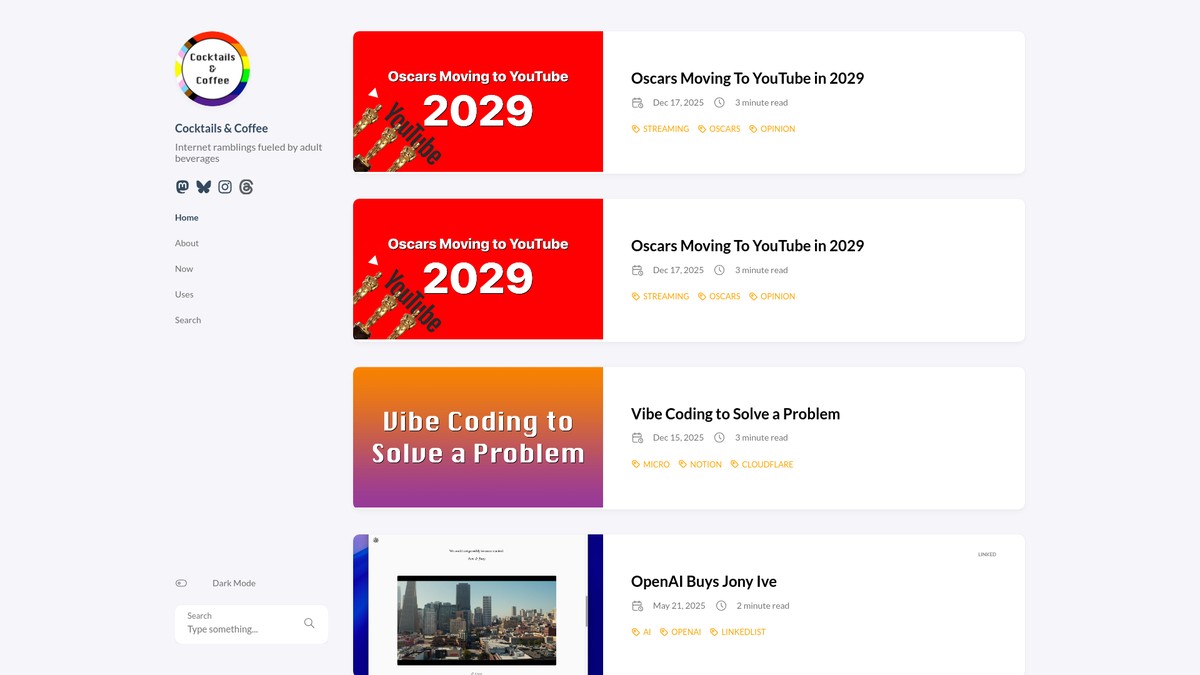Click the Cocktails & Coffee site title
This screenshot has height=675, width=1200.
[x=221, y=128]
